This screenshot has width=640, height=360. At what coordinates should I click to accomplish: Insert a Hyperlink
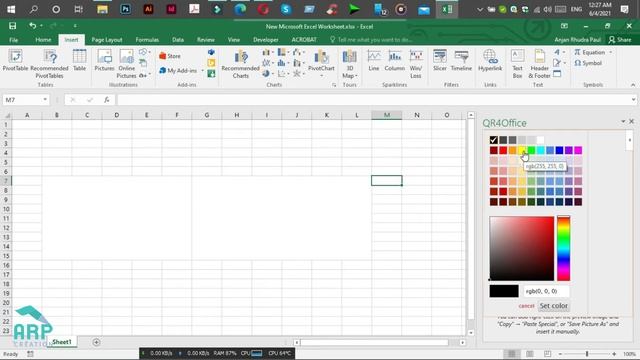pyautogui.click(x=490, y=60)
